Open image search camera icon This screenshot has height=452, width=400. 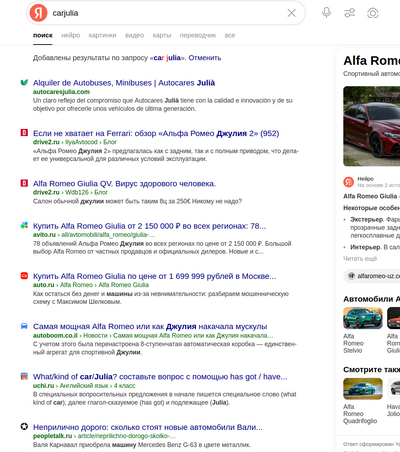click(373, 13)
